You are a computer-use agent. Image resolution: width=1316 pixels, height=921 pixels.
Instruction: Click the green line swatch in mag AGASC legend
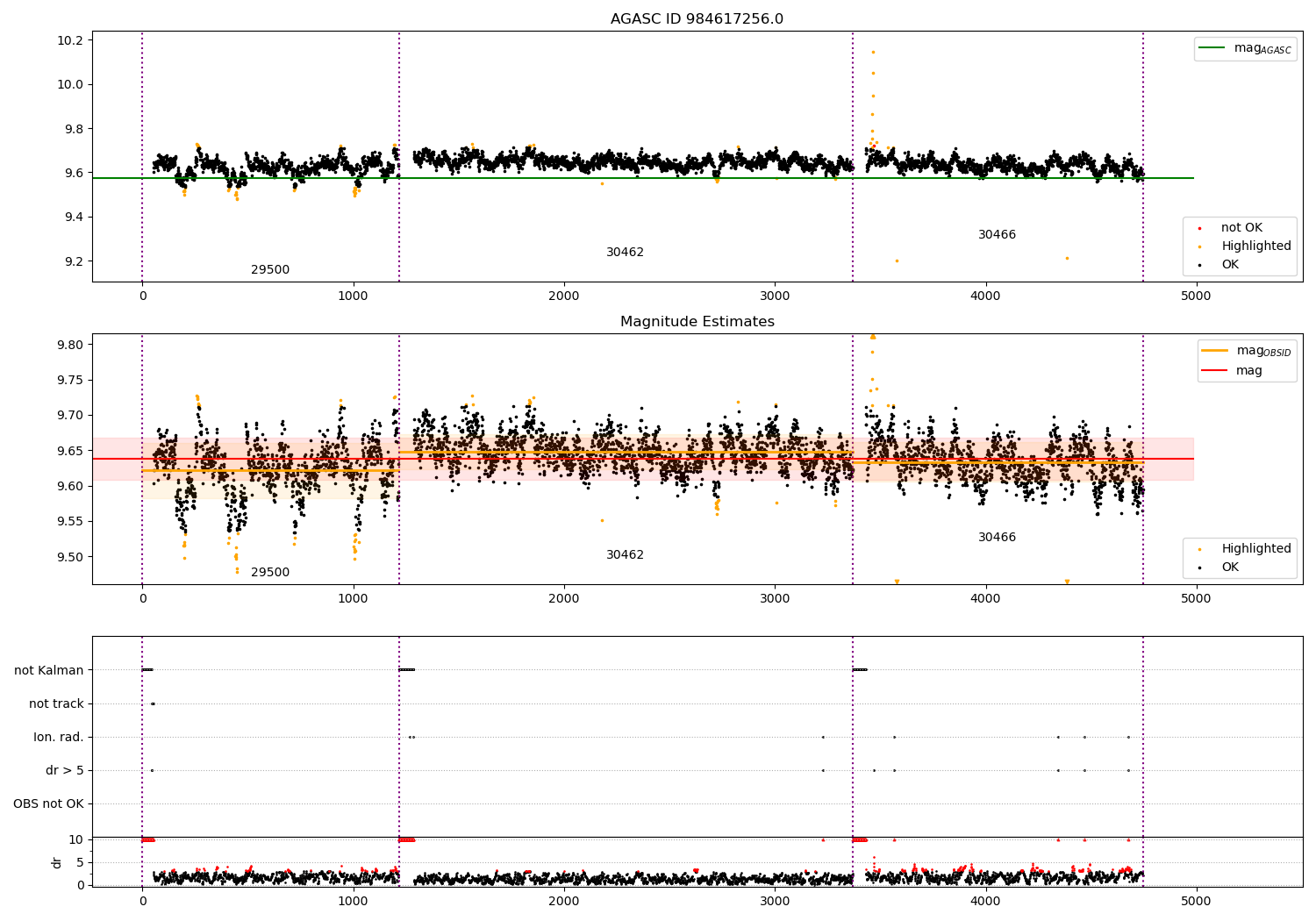(x=1212, y=48)
